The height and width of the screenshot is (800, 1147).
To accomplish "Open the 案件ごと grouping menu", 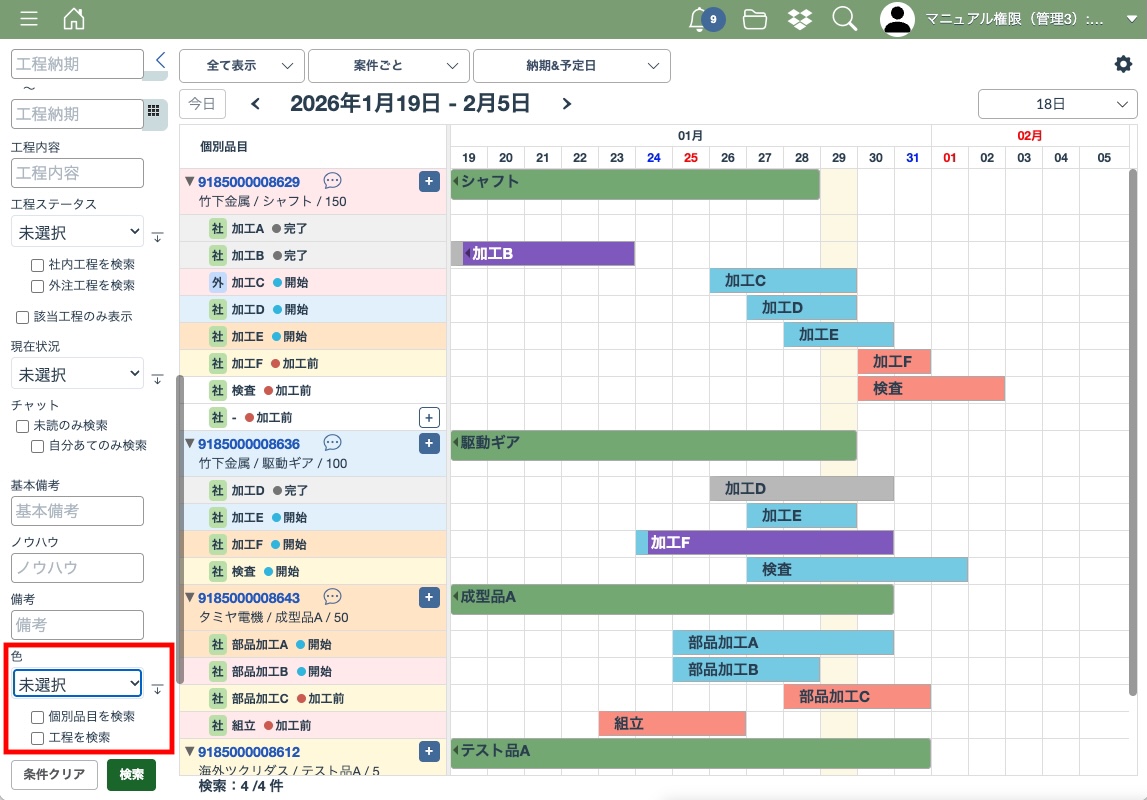I will coord(388,65).
